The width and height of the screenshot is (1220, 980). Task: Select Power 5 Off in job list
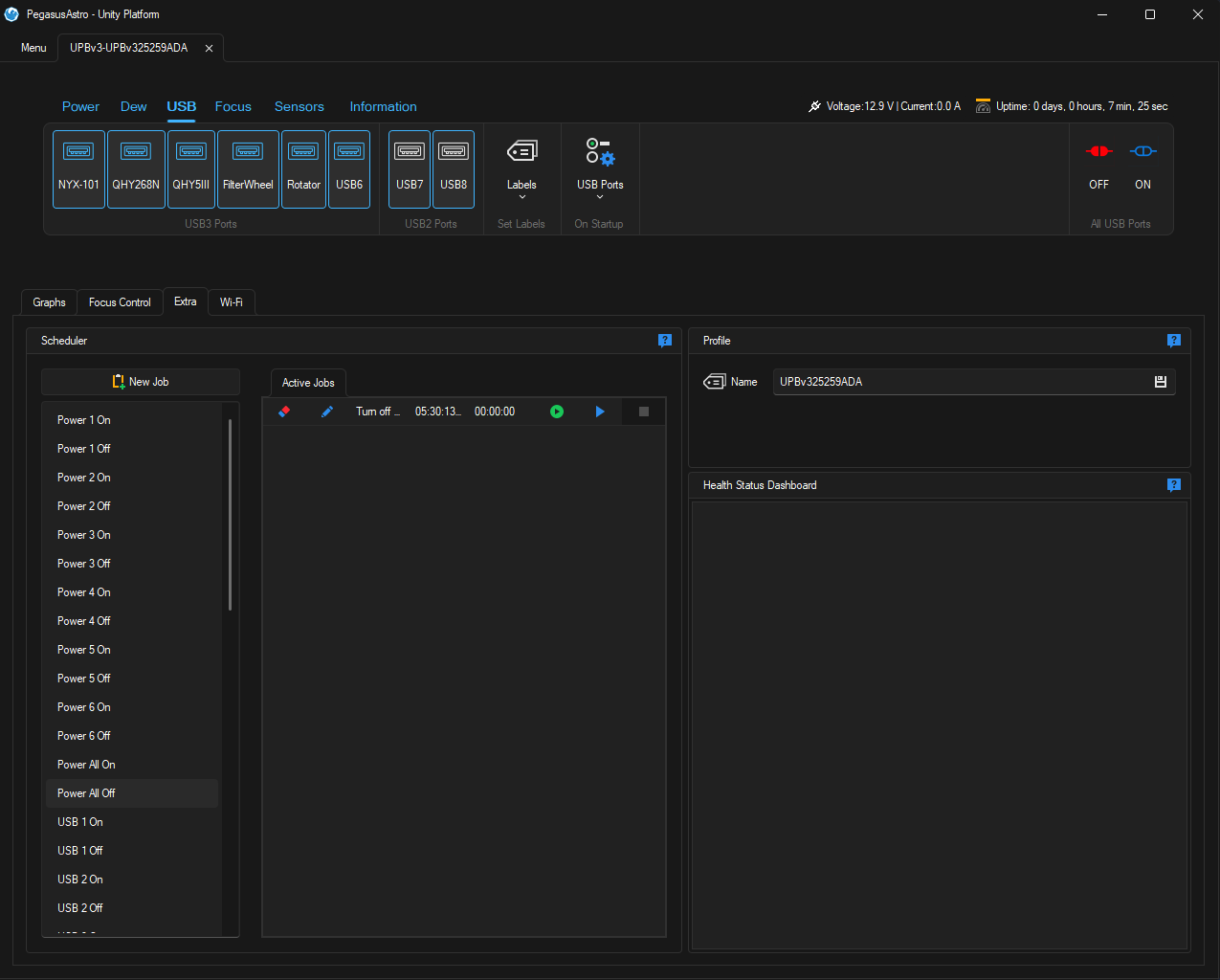132,679
